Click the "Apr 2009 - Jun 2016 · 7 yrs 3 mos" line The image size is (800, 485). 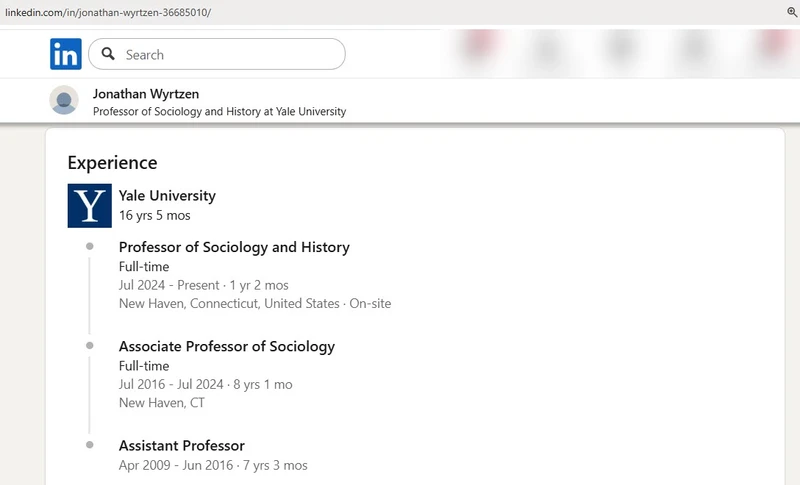(x=213, y=465)
